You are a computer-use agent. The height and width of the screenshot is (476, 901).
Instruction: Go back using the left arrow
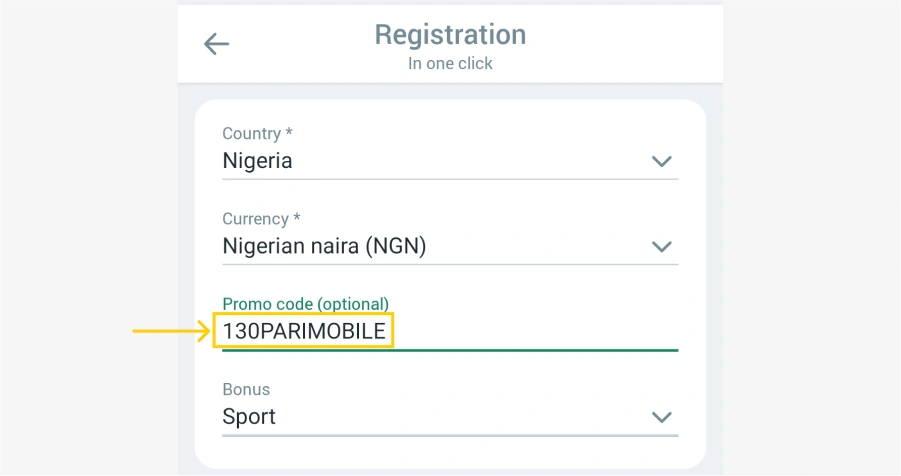pos(216,43)
